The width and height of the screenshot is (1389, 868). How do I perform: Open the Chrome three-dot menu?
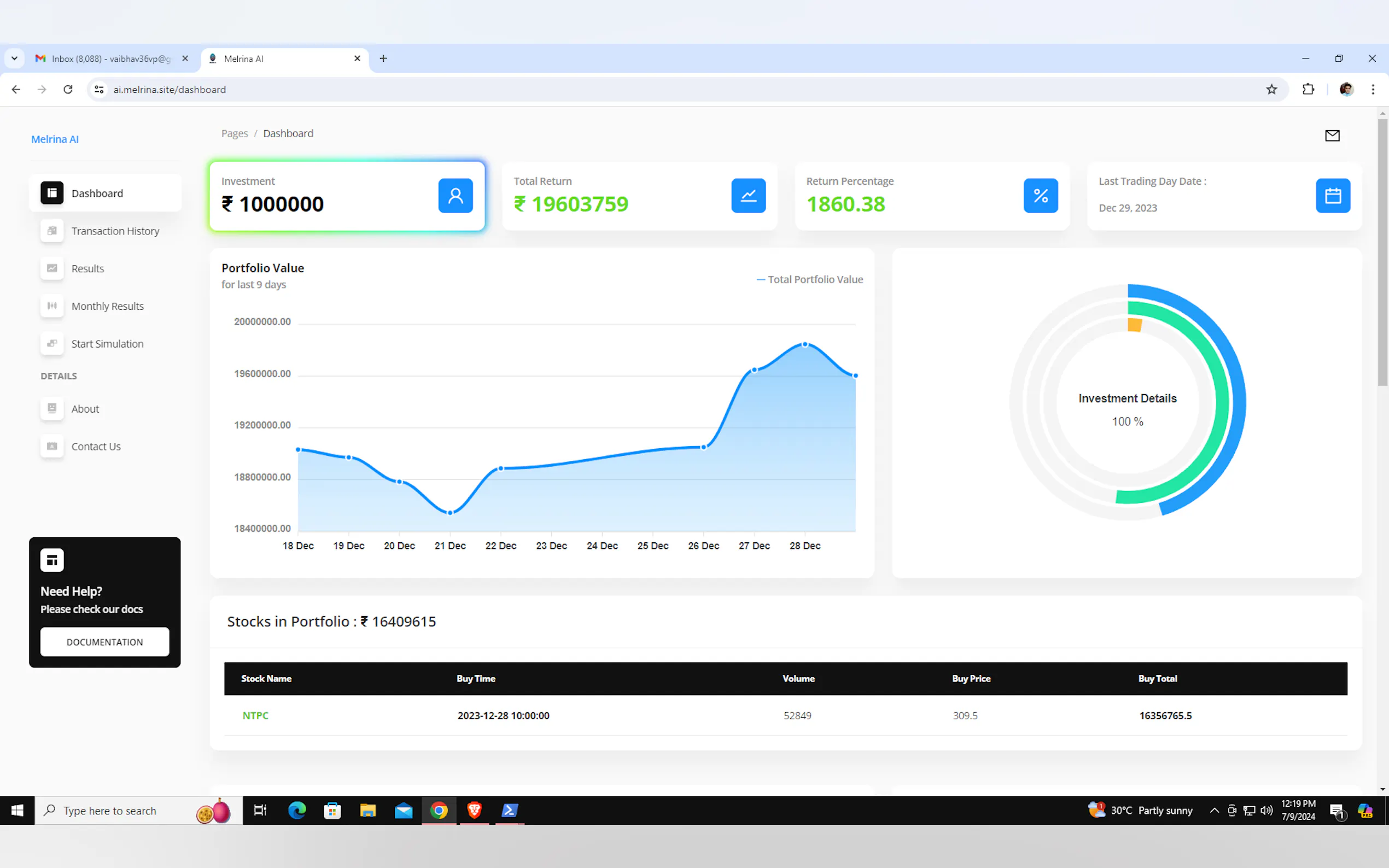1373,90
